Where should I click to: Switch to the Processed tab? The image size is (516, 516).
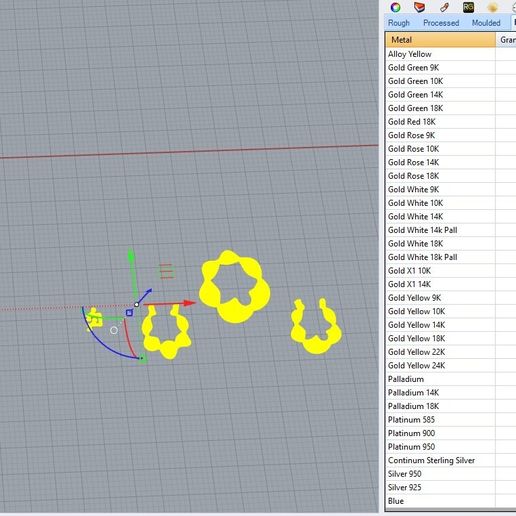(441, 23)
